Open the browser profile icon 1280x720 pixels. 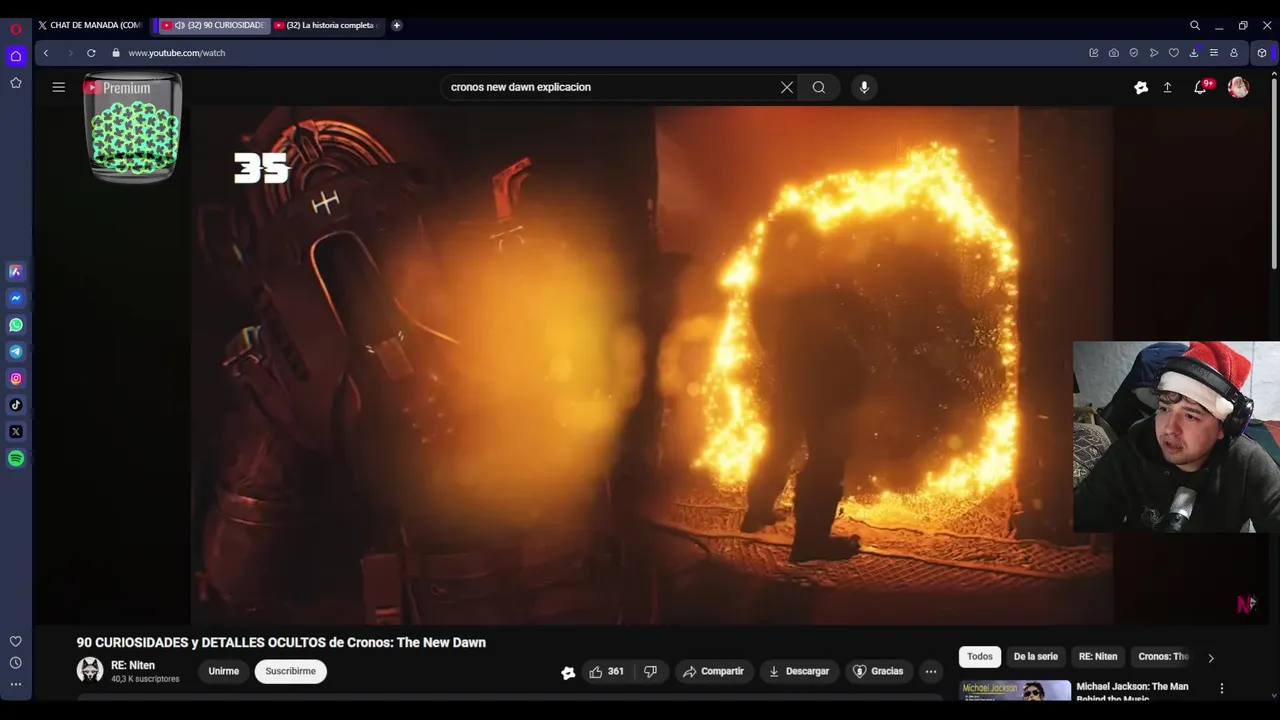click(1234, 53)
